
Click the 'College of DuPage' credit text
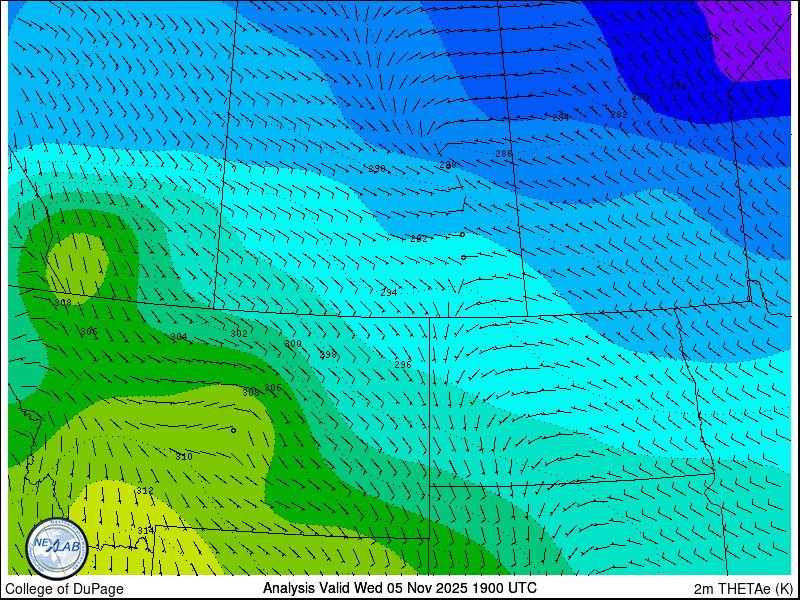pyautogui.click(x=64, y=589)
